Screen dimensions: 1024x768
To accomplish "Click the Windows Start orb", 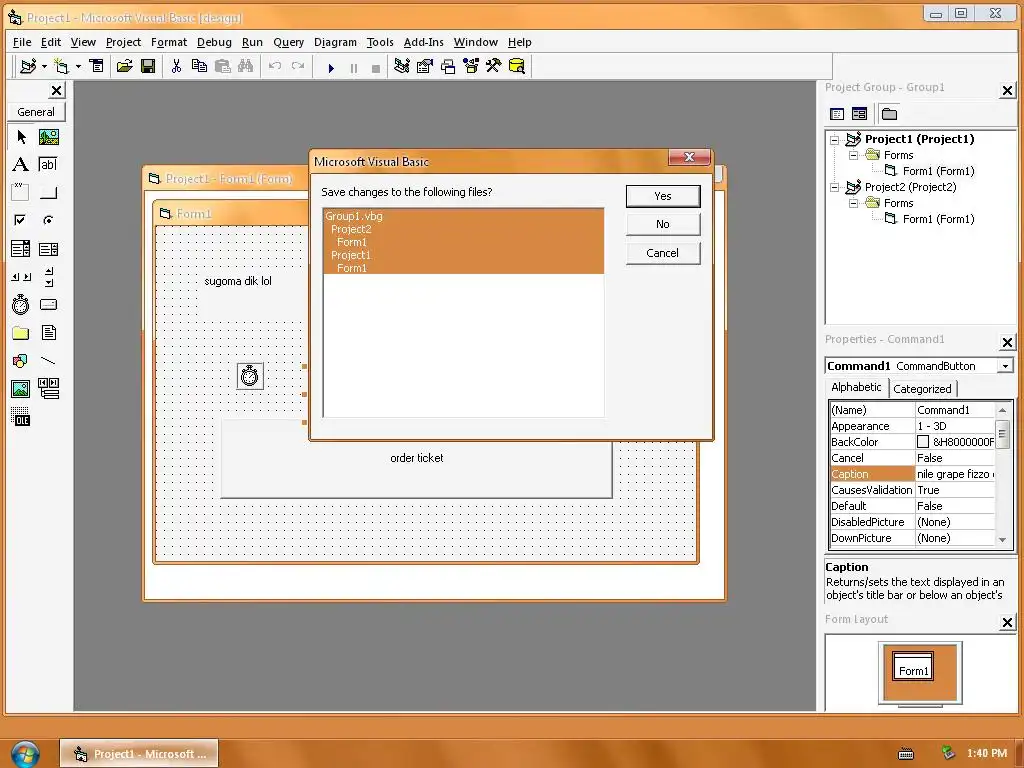I will click(x=25, y=754).
